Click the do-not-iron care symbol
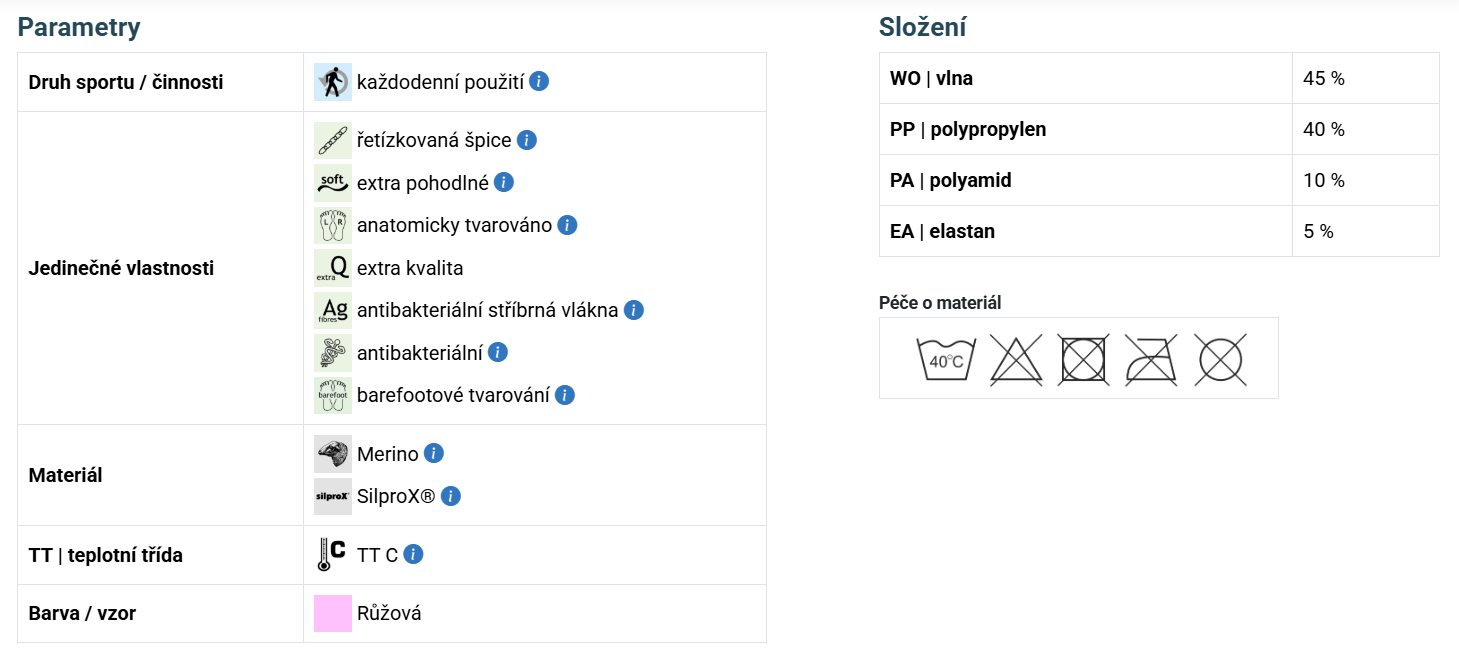The height and width of the screenshot is (672, 1459). pos(1151,359)
